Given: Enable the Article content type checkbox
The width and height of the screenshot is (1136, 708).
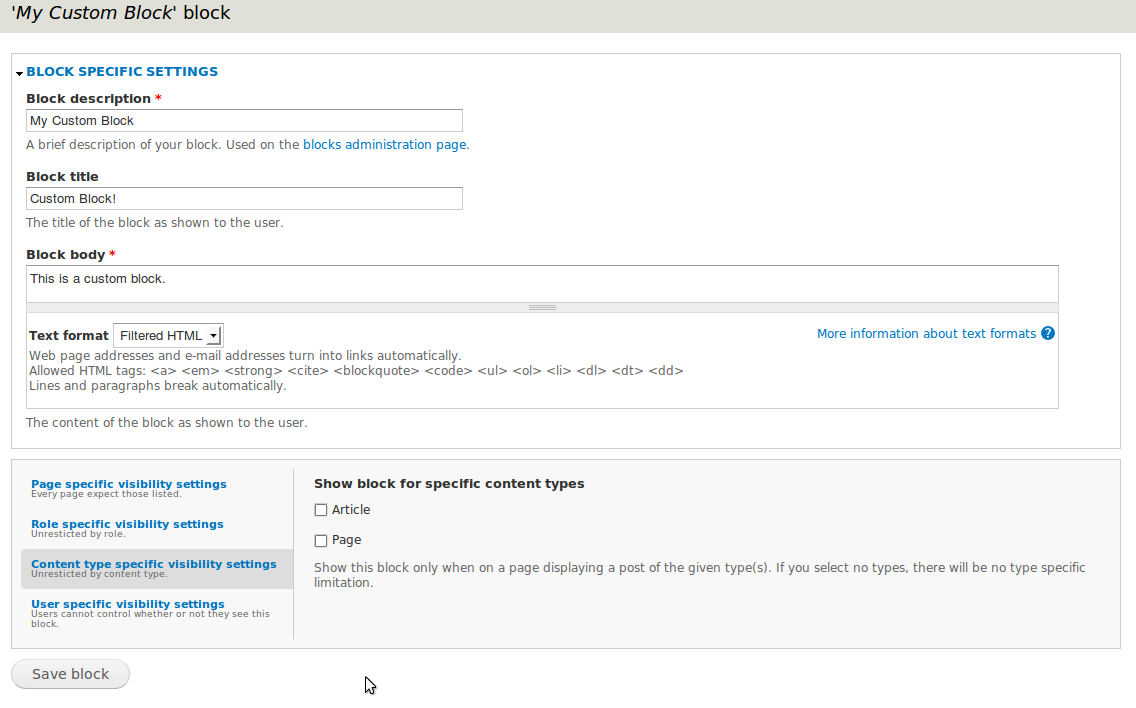Looking at the screenshot, I should [x=320, y=509].
